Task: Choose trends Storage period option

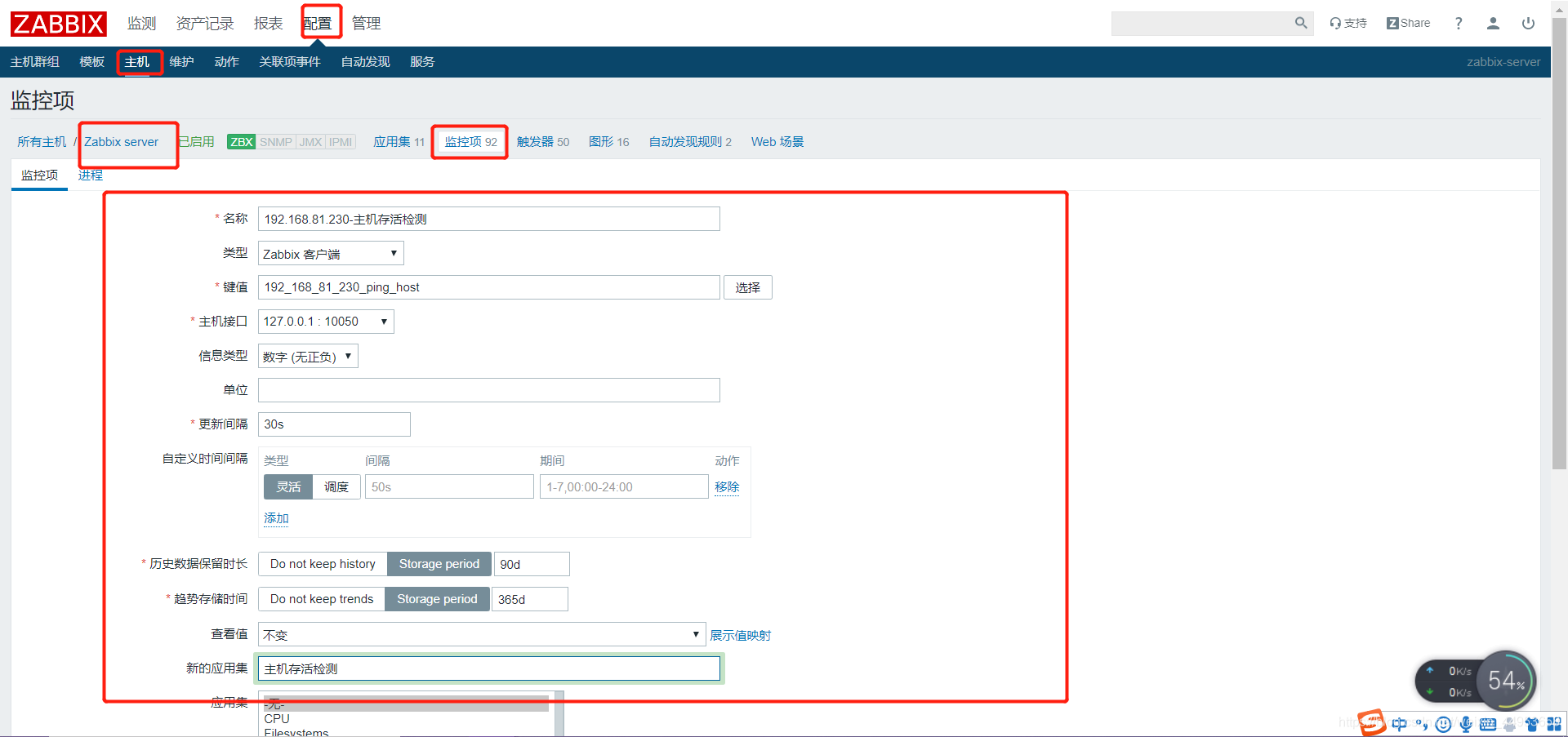Action: [437, 599]
